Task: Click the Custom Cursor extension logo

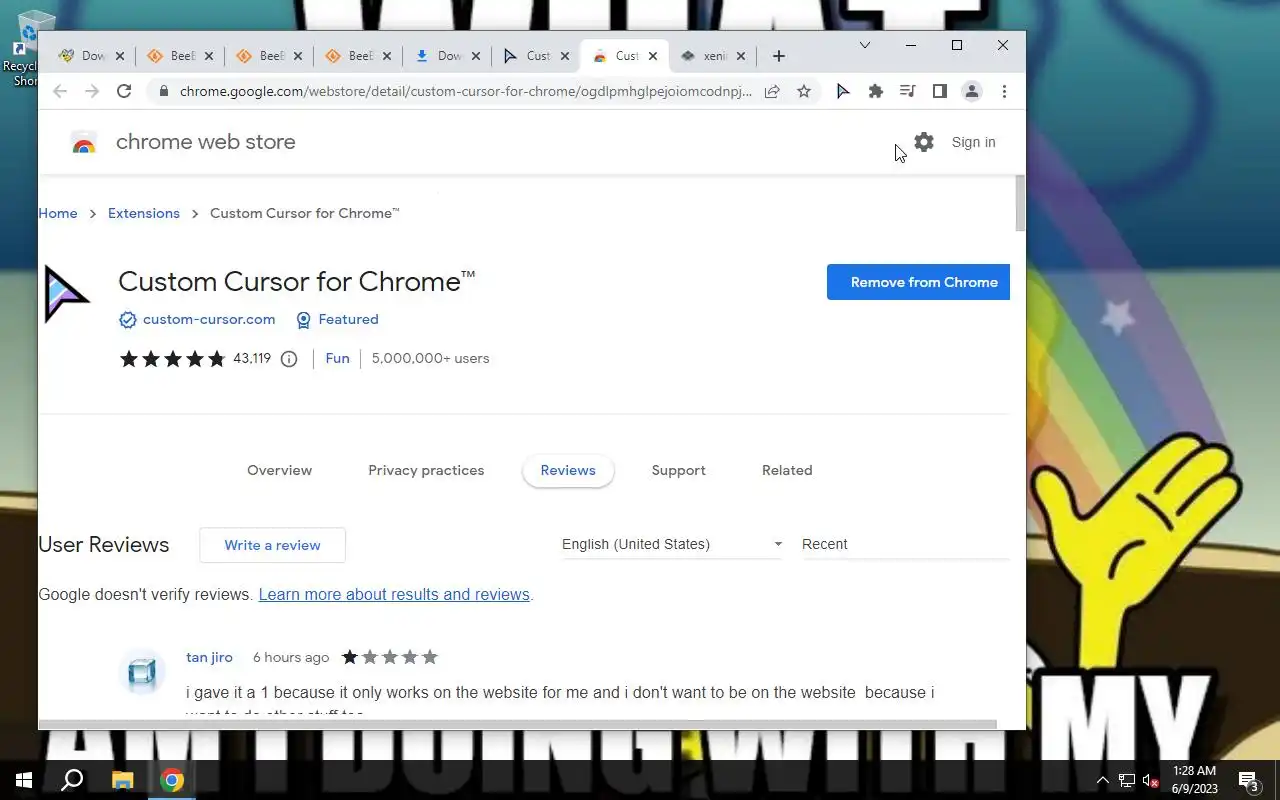Action: 66,294
